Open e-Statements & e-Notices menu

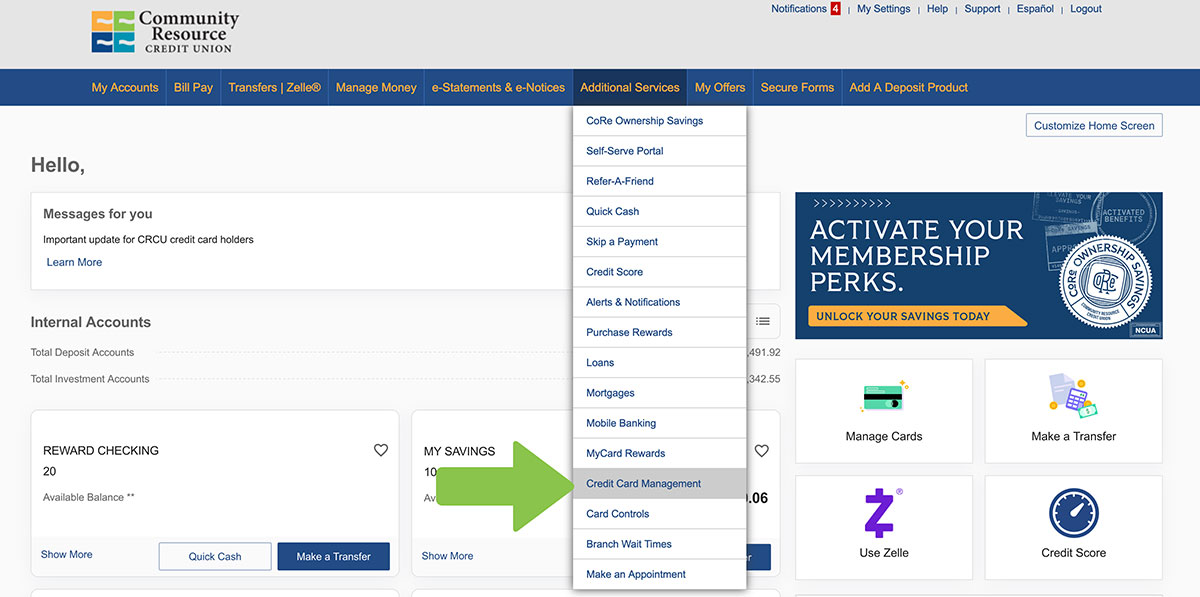click(x=498, y=88)
